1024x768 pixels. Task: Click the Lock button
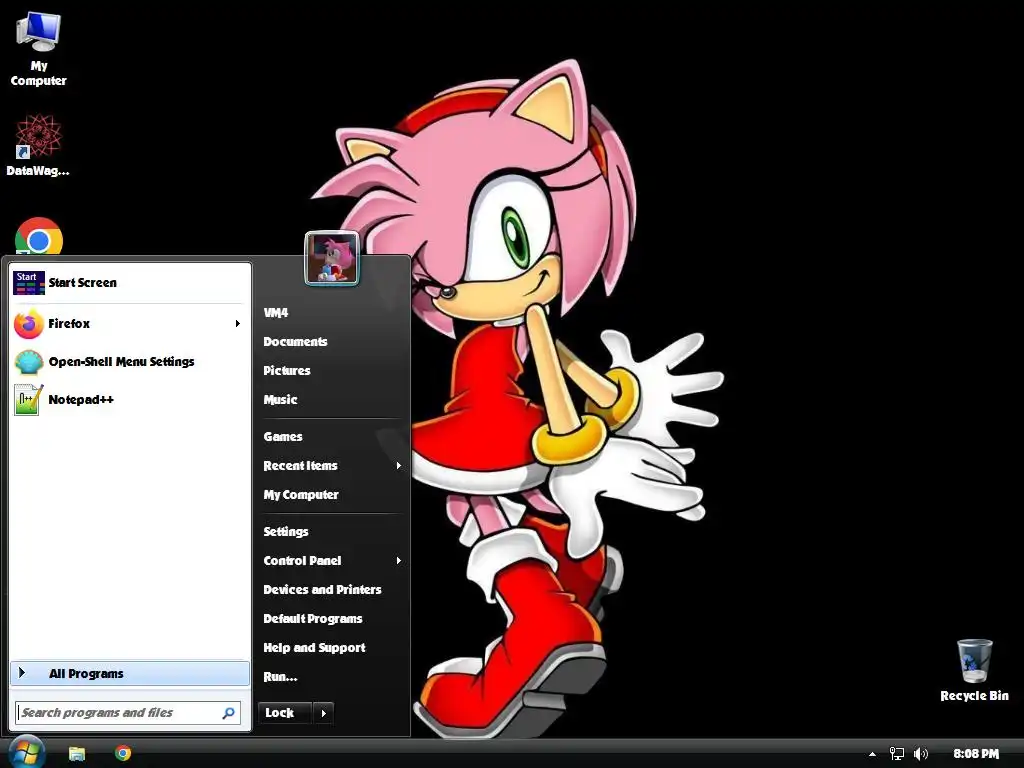(x=285, y=713)
